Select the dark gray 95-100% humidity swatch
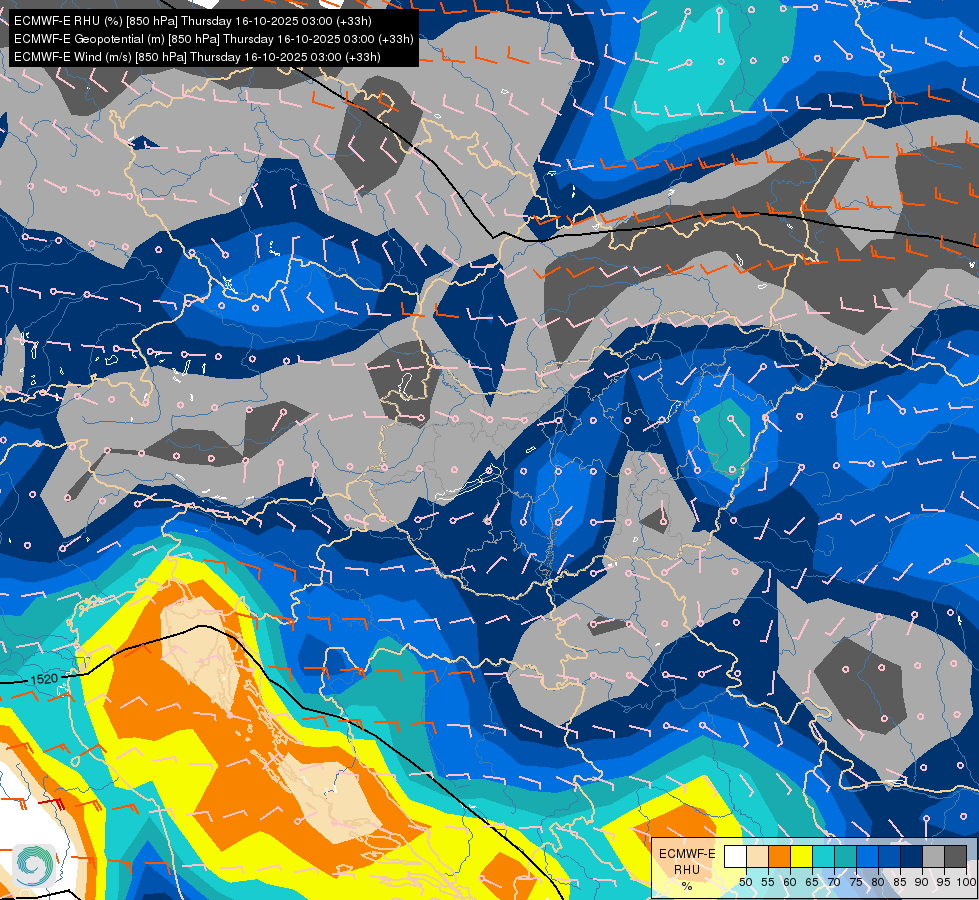The width and height of the screenshot is (979, 900). [955, 856]
